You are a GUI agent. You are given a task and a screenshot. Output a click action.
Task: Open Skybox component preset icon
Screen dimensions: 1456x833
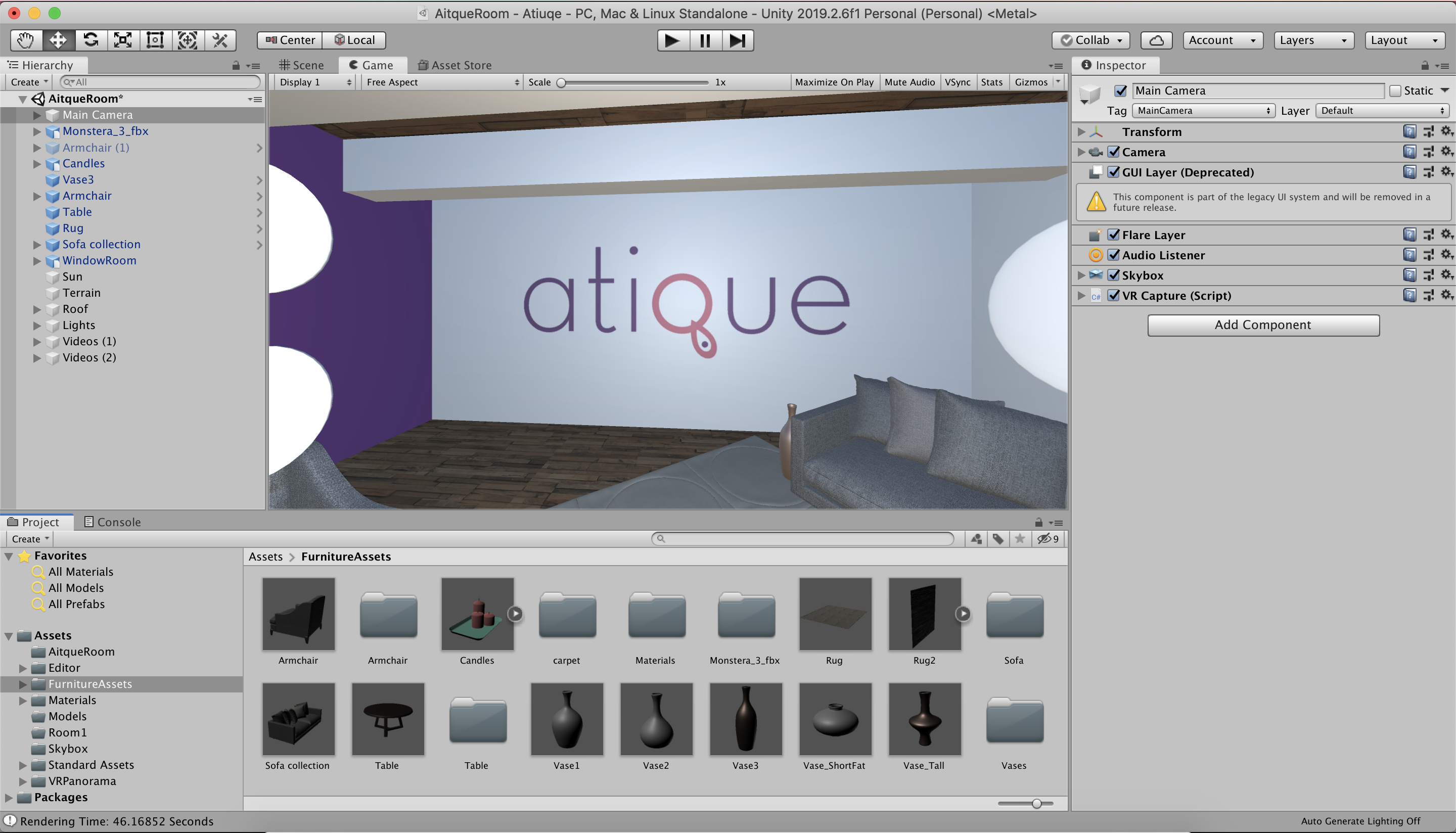1429,275
